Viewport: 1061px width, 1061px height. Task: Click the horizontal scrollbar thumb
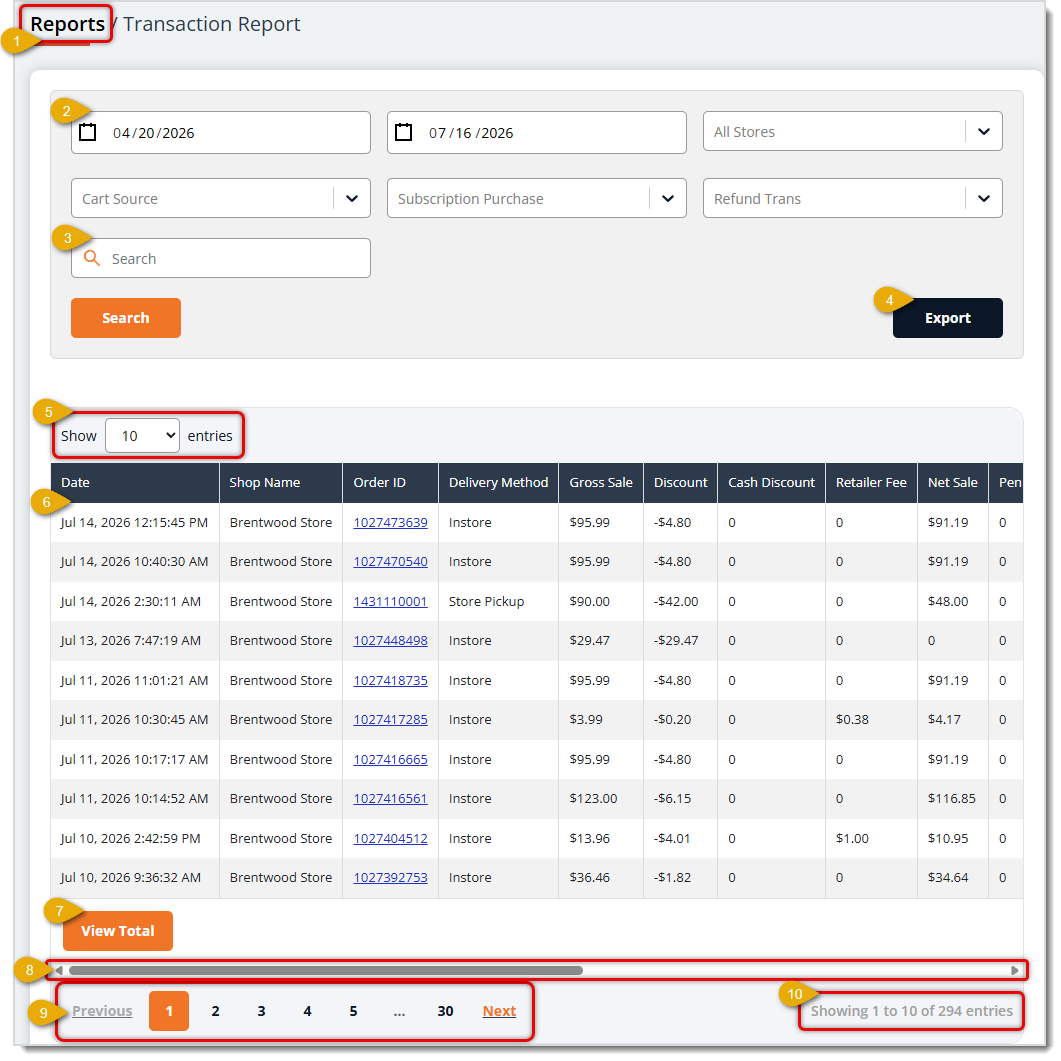point(325,970)
